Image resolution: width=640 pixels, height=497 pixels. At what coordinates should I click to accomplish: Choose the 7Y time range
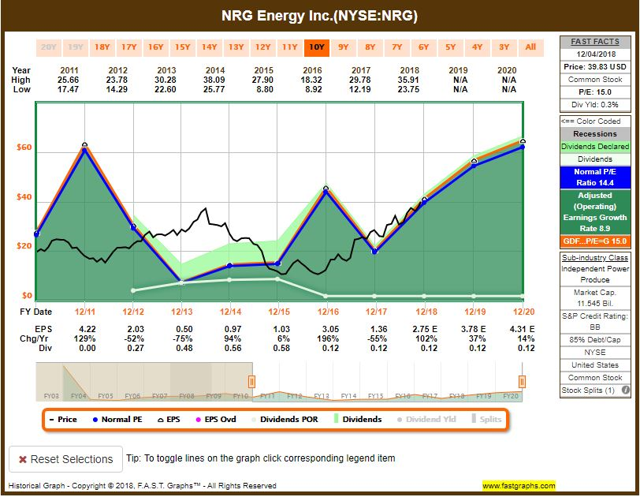[397, 47]
